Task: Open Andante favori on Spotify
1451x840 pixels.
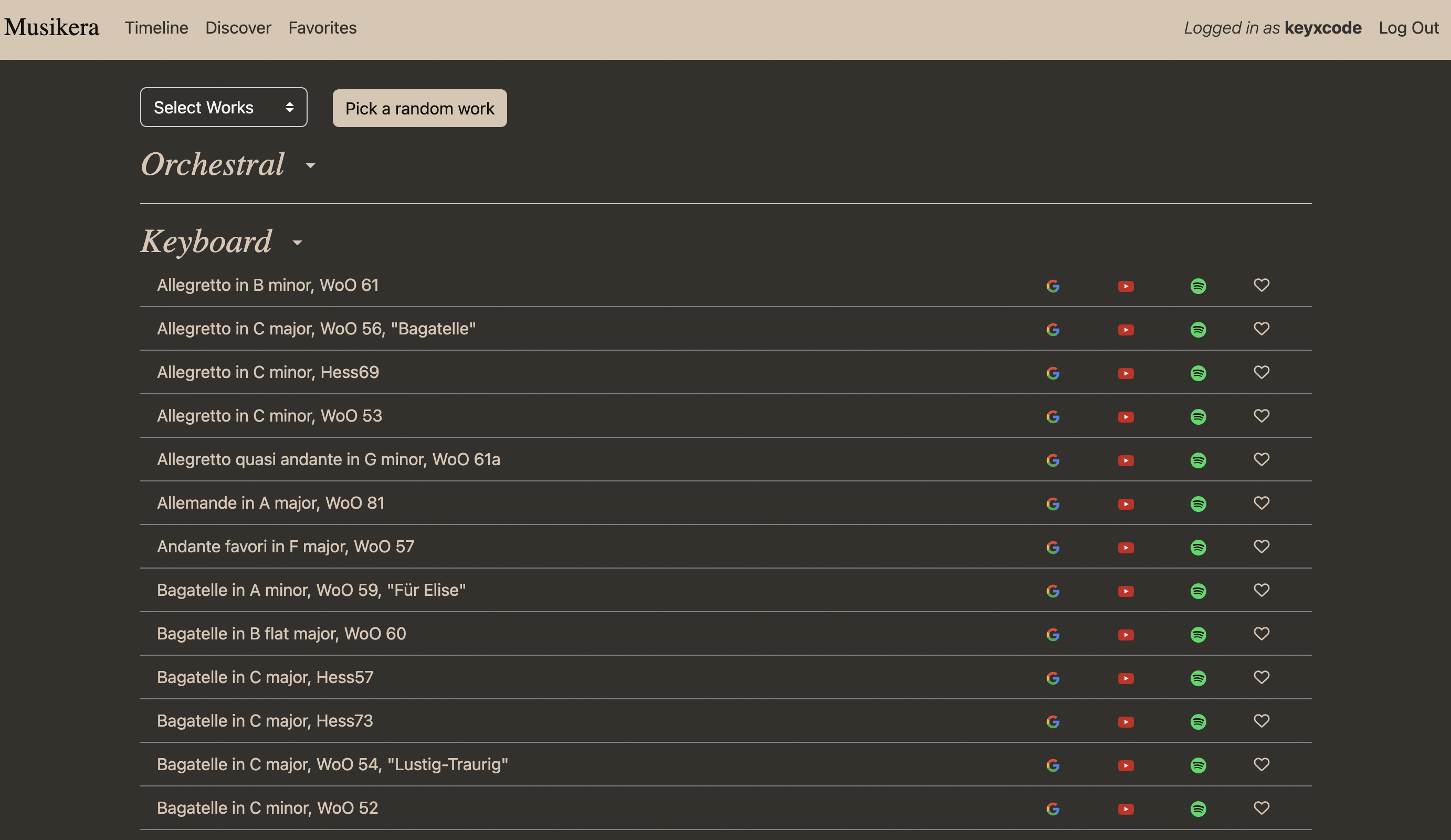Action: (x=1198, y=548)
